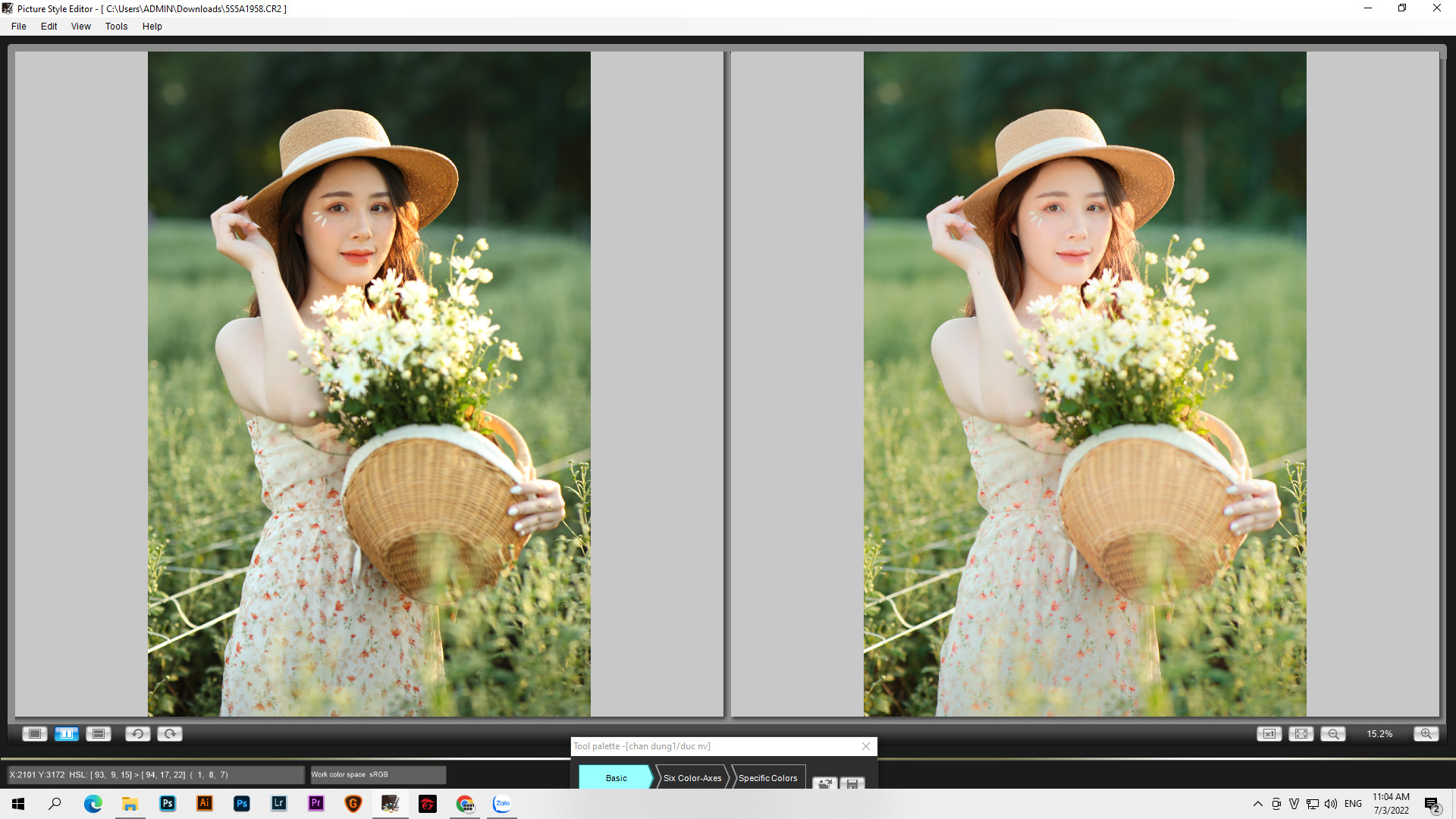Open the Basic tab in Tool palette

coord(616,777)
